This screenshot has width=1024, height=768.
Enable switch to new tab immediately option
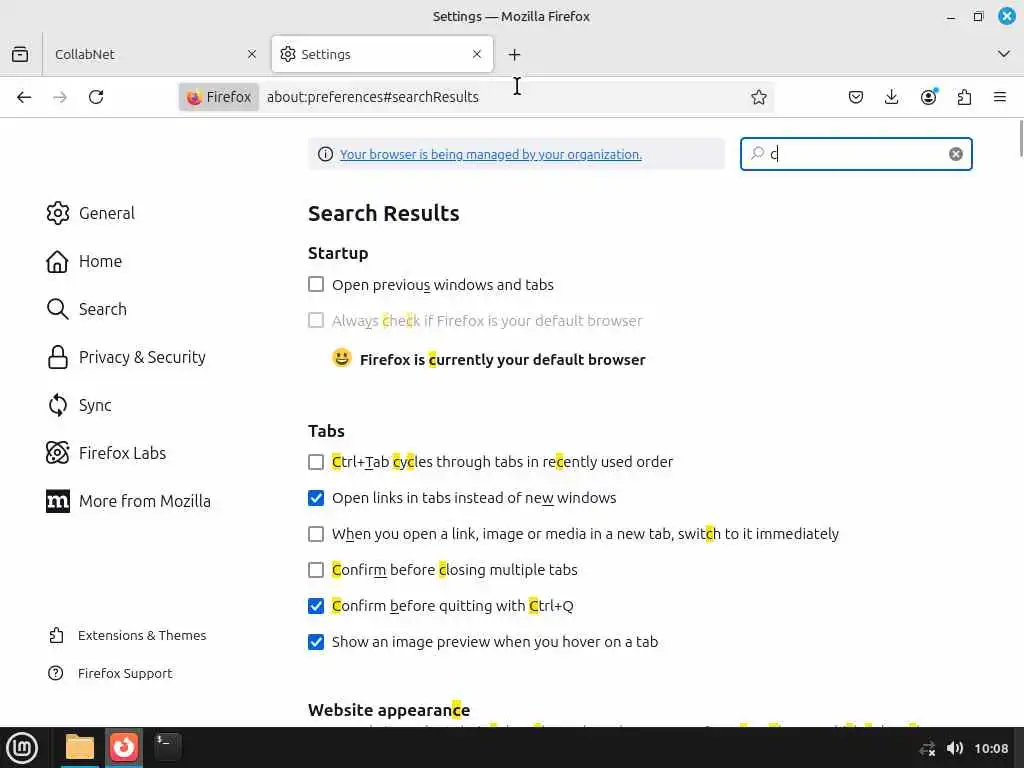(x=316, y=534)
